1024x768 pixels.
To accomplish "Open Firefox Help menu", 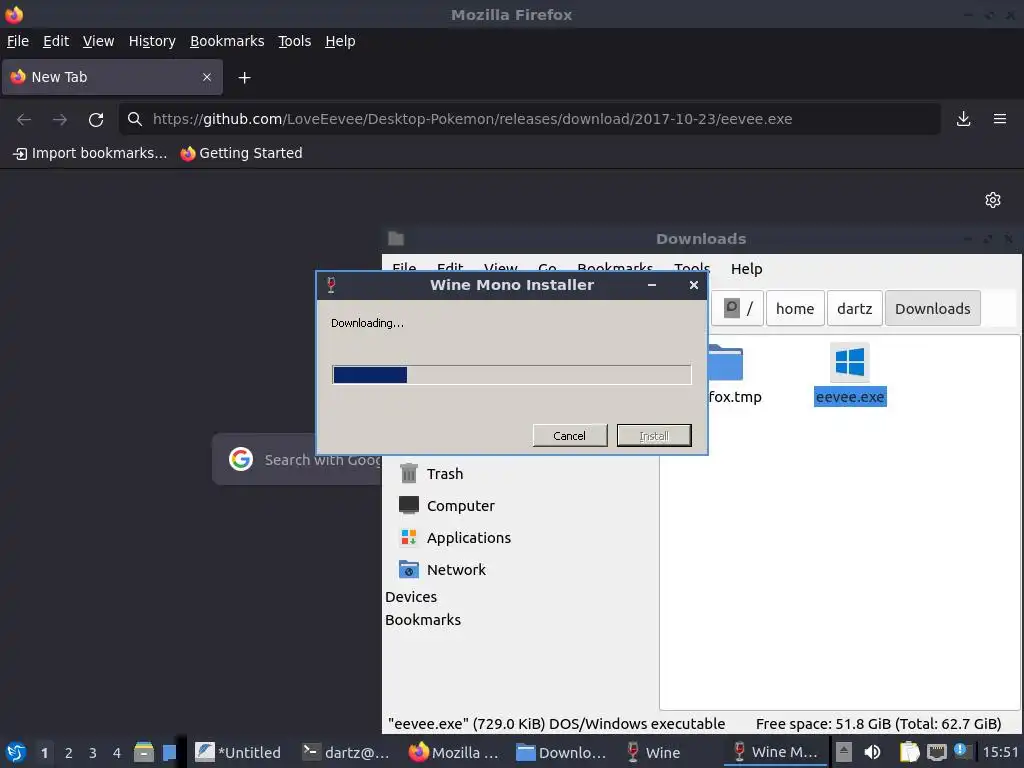I will pos(340,41).
